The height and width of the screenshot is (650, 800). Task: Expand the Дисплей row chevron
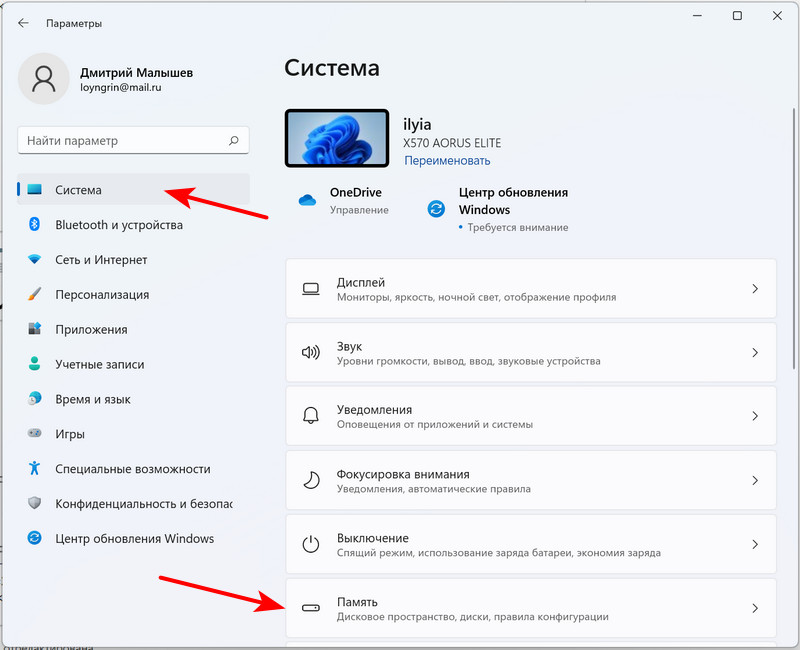click(x=755, y=288)
